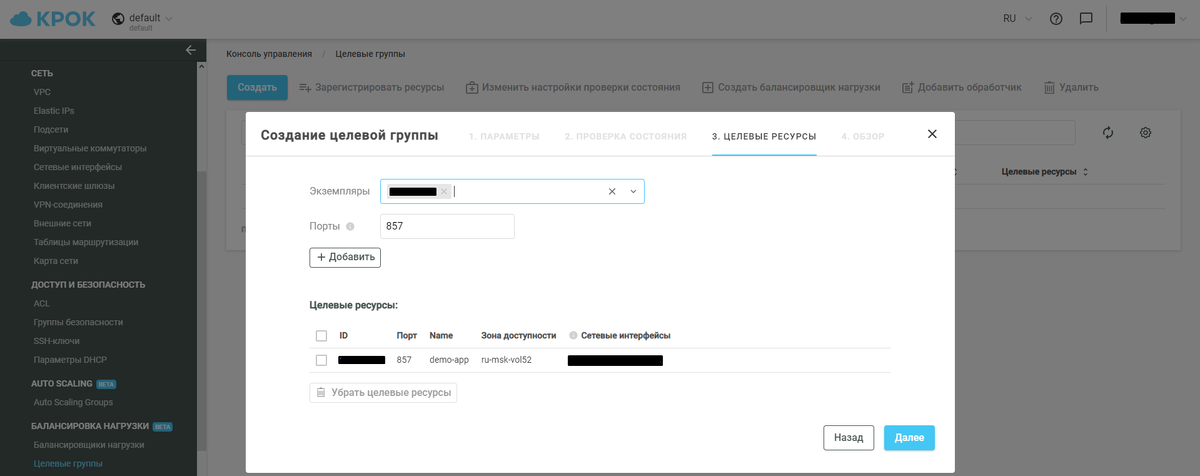This screenshot has width=1200, height=476.
Task: Click the Добавить button
Action: coord(345,257)
